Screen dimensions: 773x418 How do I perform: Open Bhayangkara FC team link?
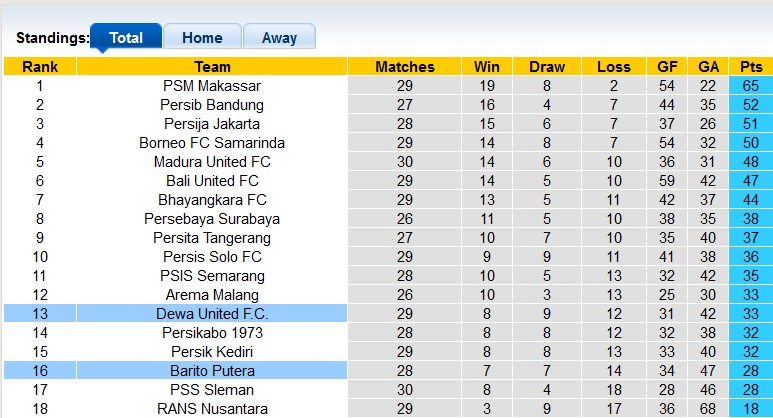point(212,200)
